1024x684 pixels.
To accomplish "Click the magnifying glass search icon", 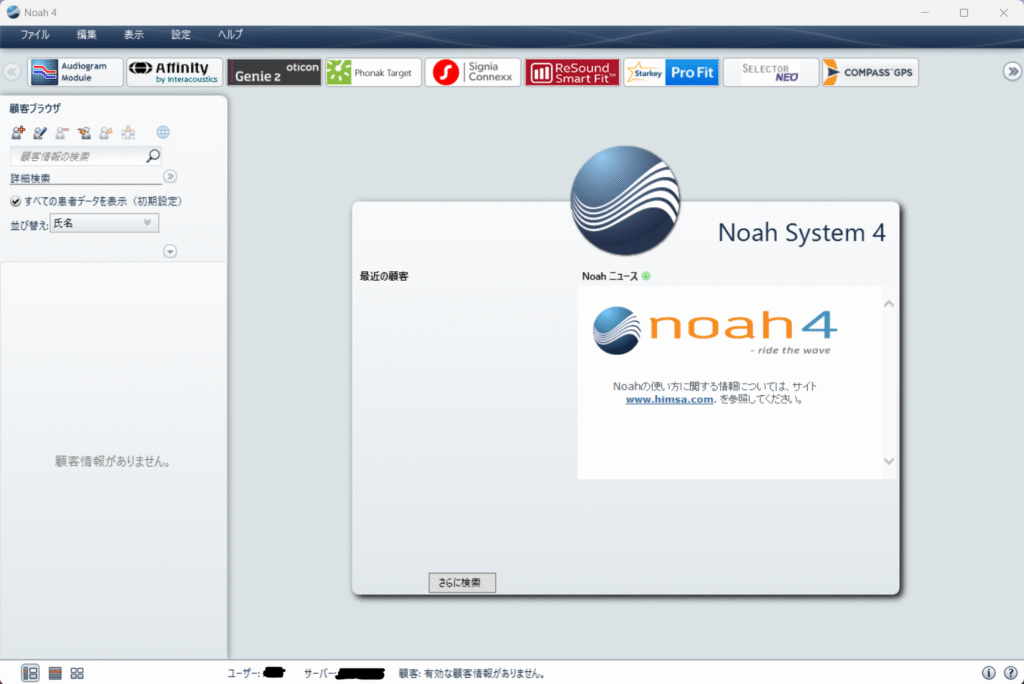I will 153,155.
